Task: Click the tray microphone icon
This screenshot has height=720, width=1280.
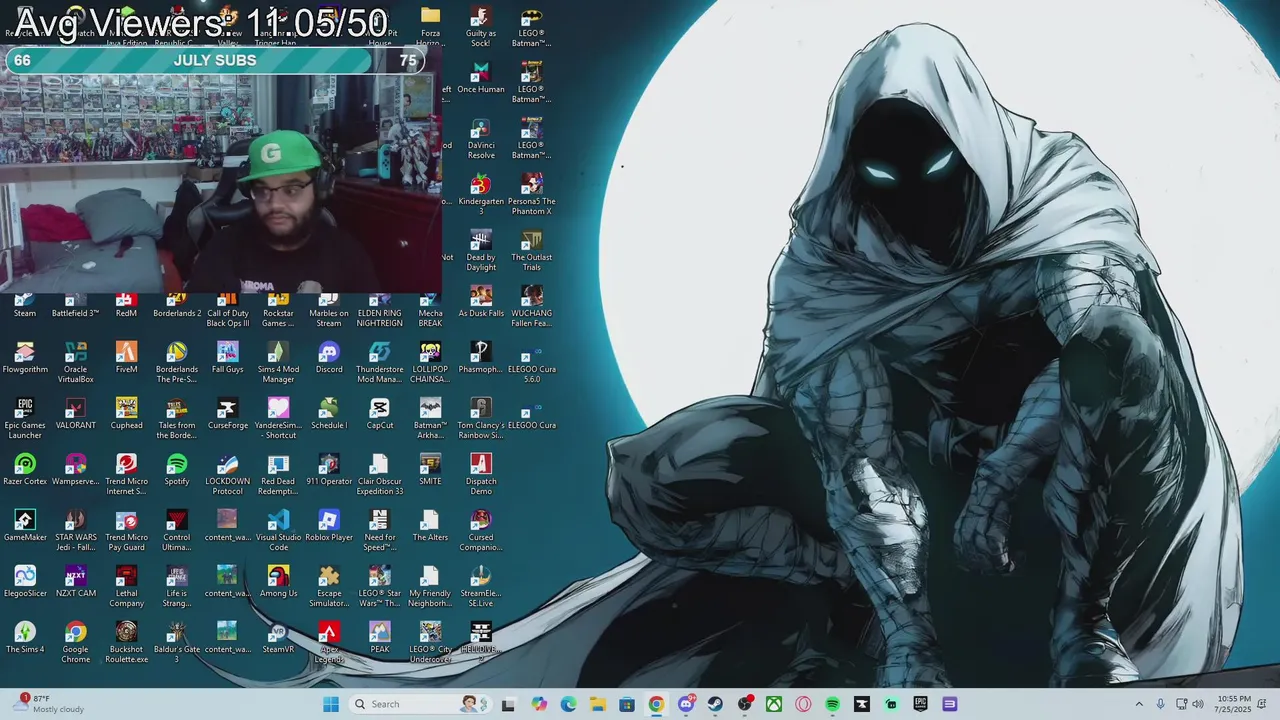Action: [x=1160, y=704]
